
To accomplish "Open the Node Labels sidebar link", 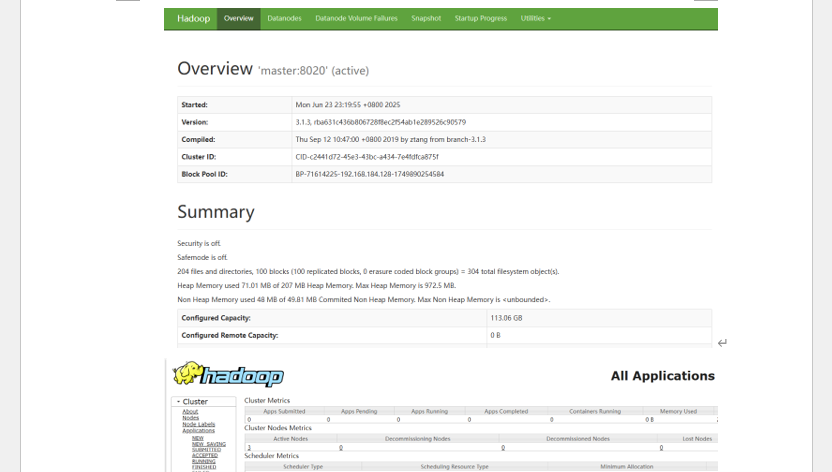I will 198,424.
